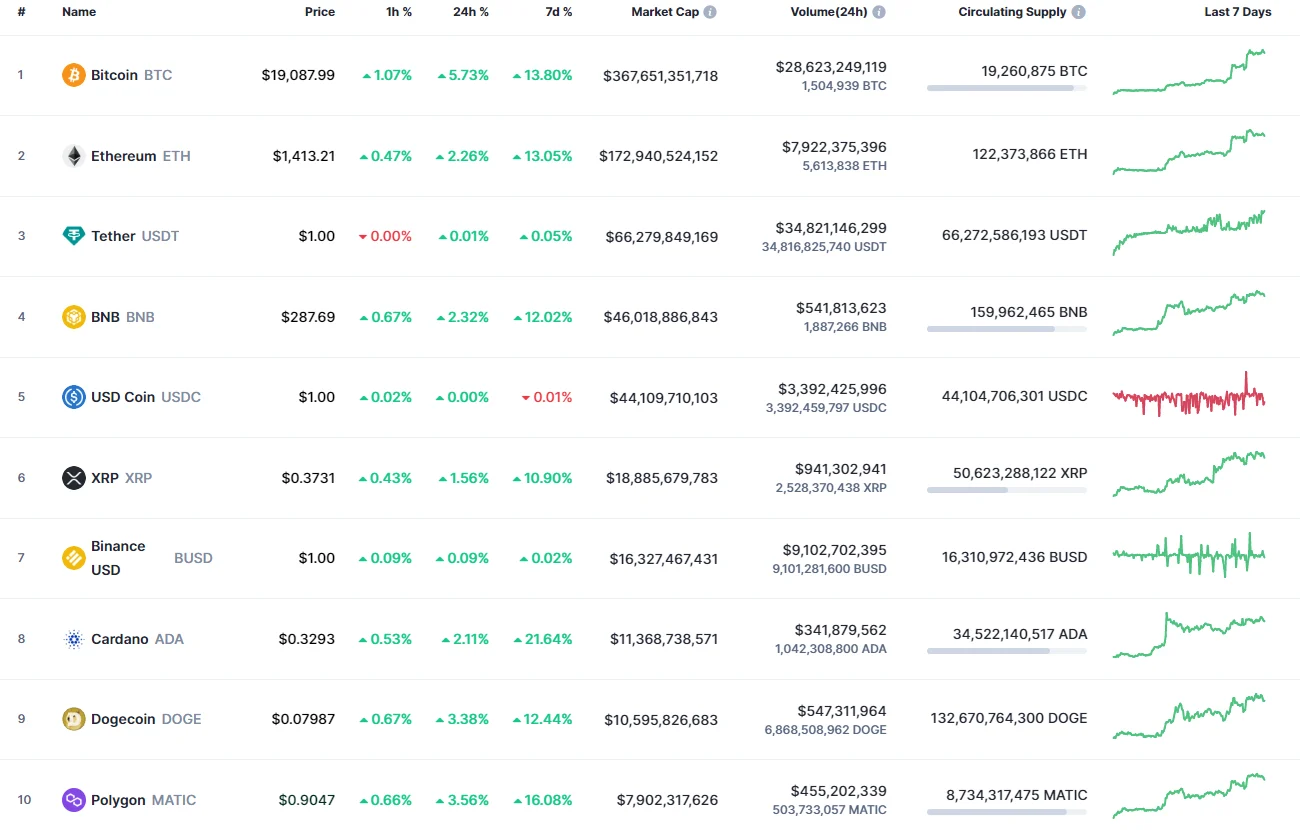Click the Cardano logo icon

pos(73,638)
